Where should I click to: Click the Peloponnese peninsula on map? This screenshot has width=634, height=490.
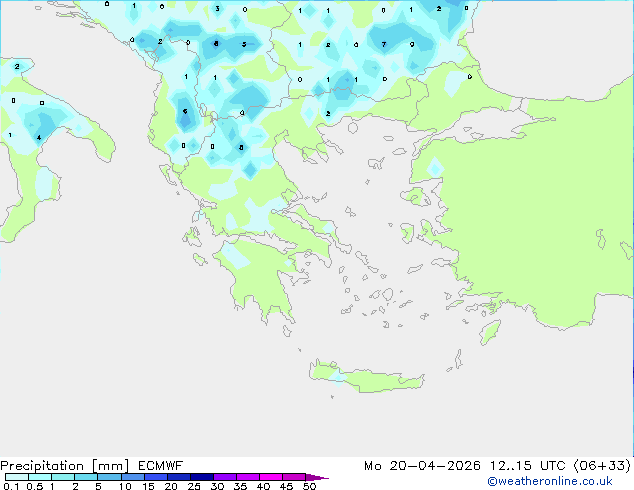259,279
